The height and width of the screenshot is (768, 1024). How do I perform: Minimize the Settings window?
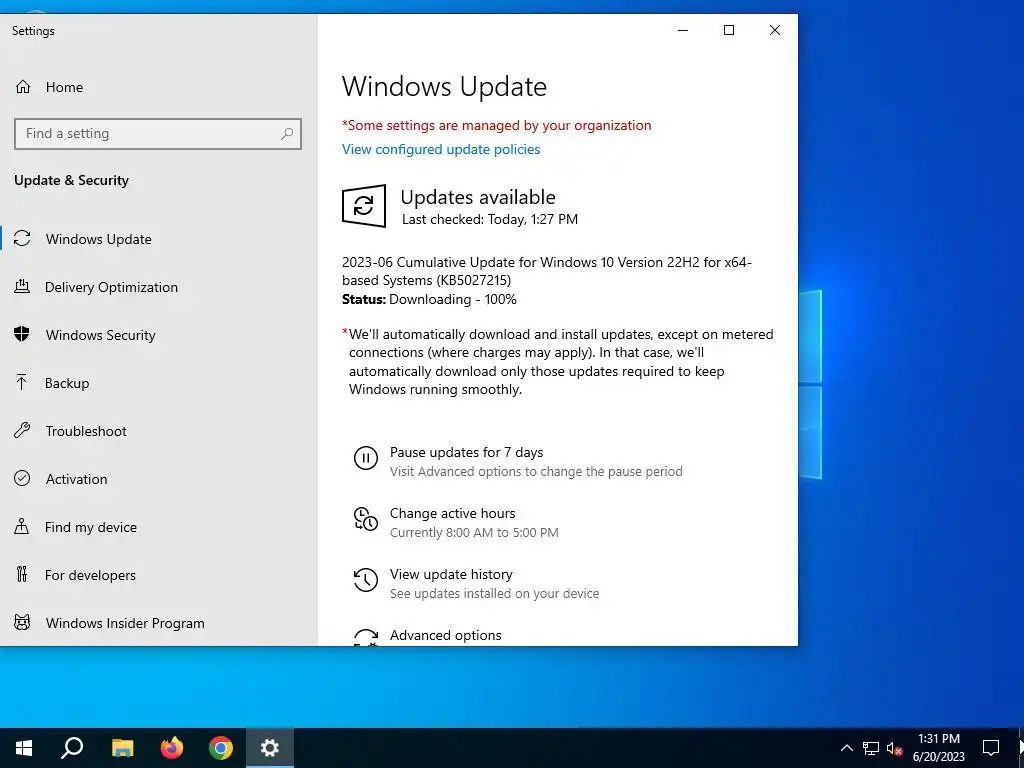coord(683,30)
